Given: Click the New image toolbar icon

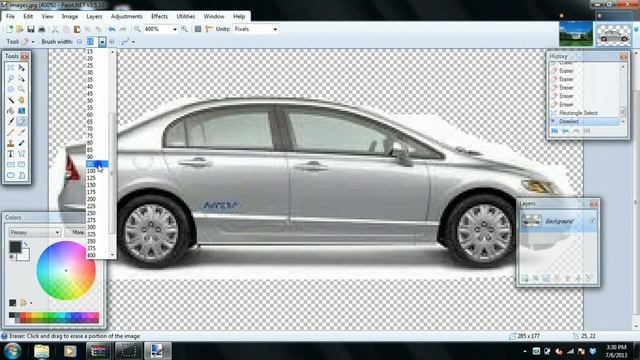Looking at the screenshot, I should click(x=9, y=29).
